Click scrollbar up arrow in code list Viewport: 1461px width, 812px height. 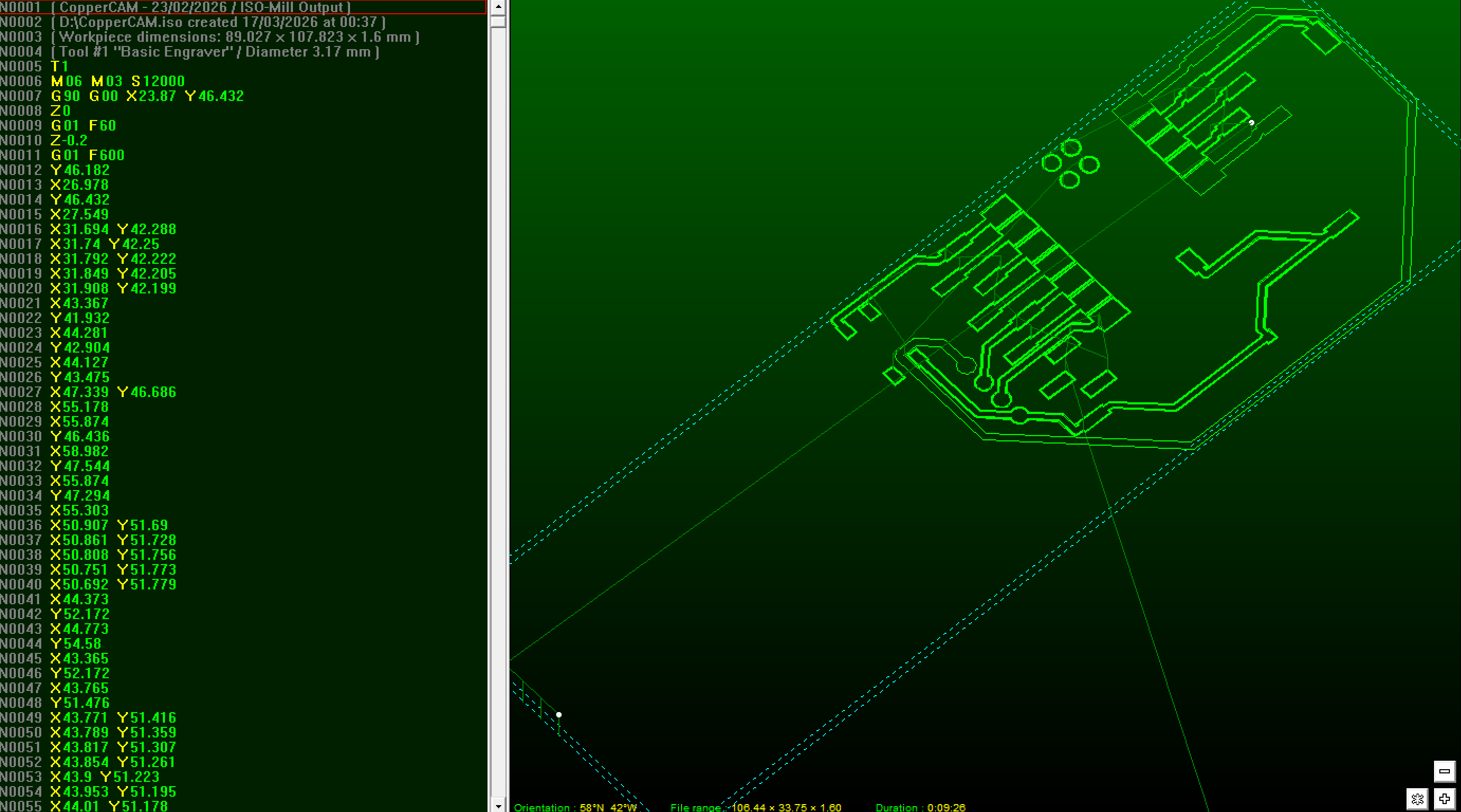[498, 7]
